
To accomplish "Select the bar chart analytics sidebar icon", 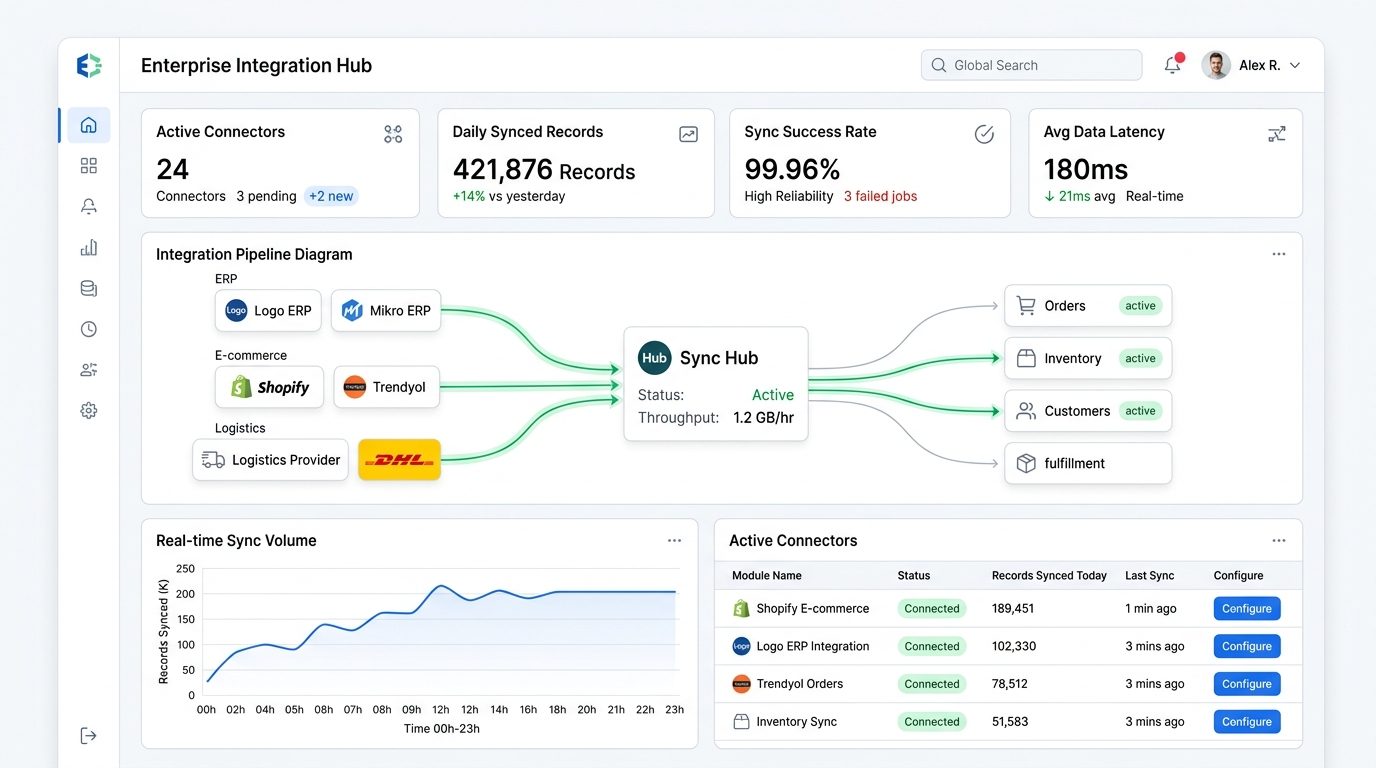I will click(89, 247).
